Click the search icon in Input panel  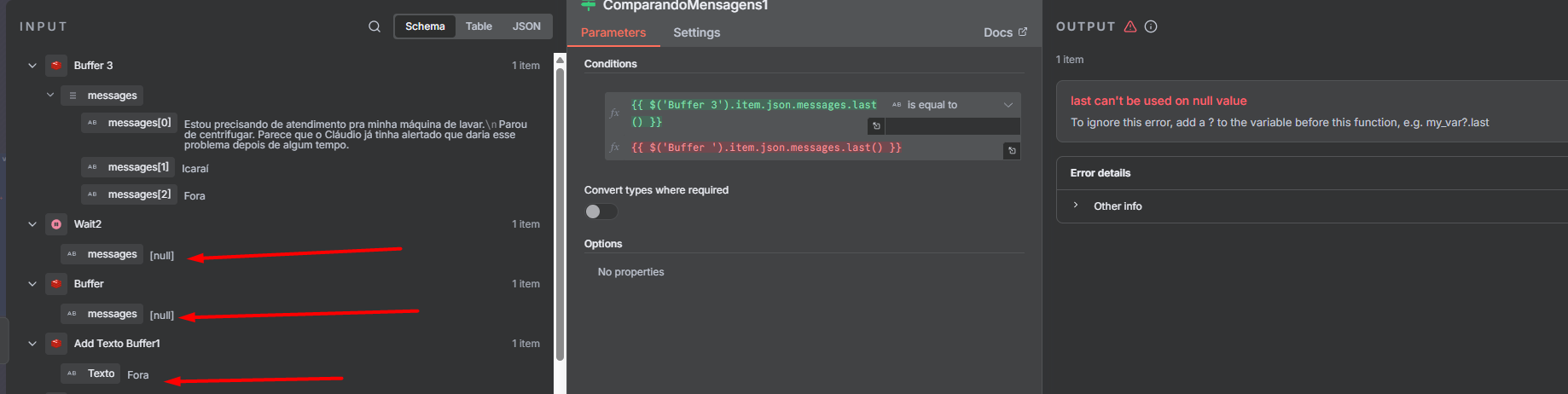pos(375,26)
